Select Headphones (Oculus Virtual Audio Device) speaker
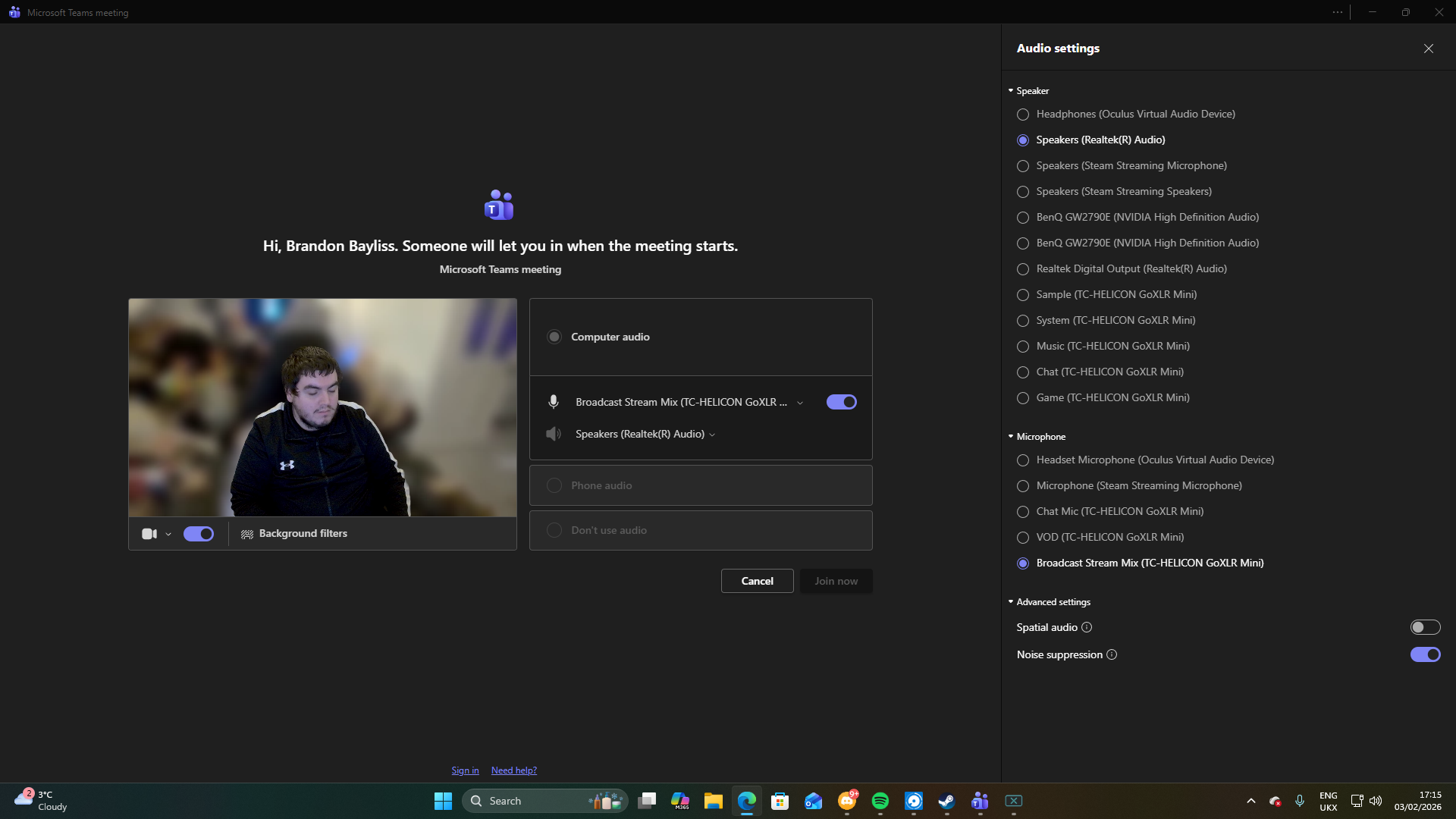Screen dimensions: 1456x819 click(x=1023, y=115)
